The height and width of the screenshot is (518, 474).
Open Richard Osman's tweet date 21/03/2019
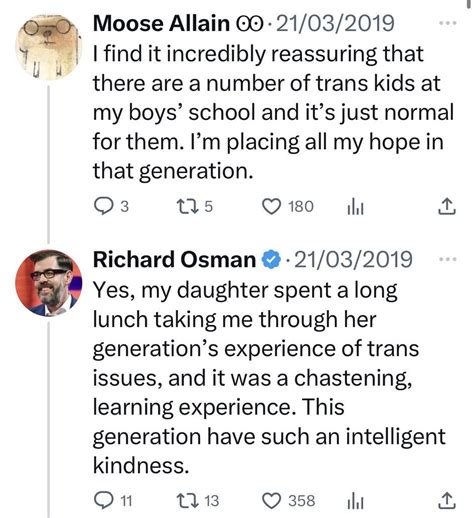click(x=353, y=259)
